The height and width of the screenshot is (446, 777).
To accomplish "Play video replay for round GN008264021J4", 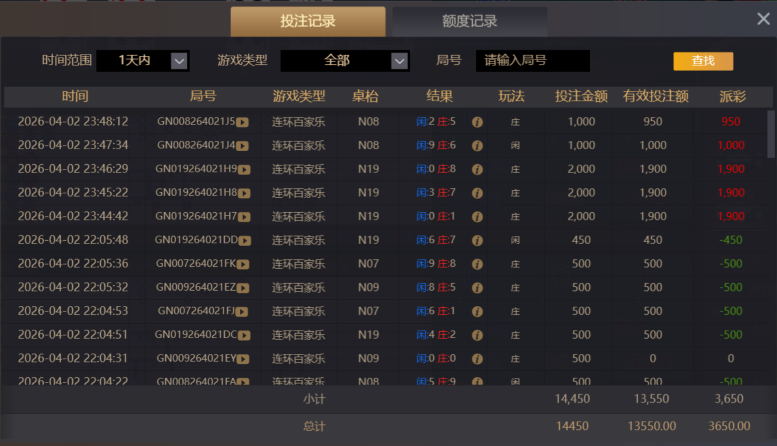I will pos(242,146).
